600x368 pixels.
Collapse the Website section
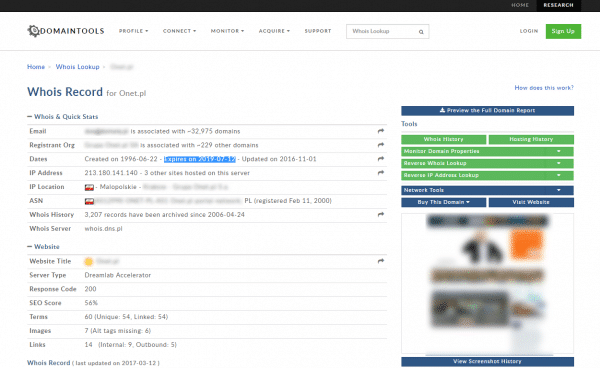[x=29, y=247]
